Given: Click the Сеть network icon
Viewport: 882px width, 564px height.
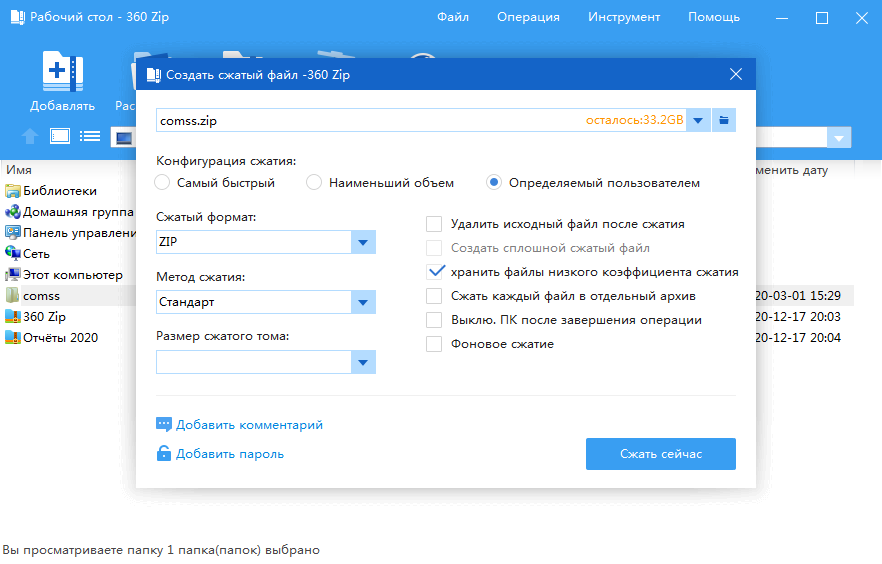Looking at the screenshot, I should (12, 254).
